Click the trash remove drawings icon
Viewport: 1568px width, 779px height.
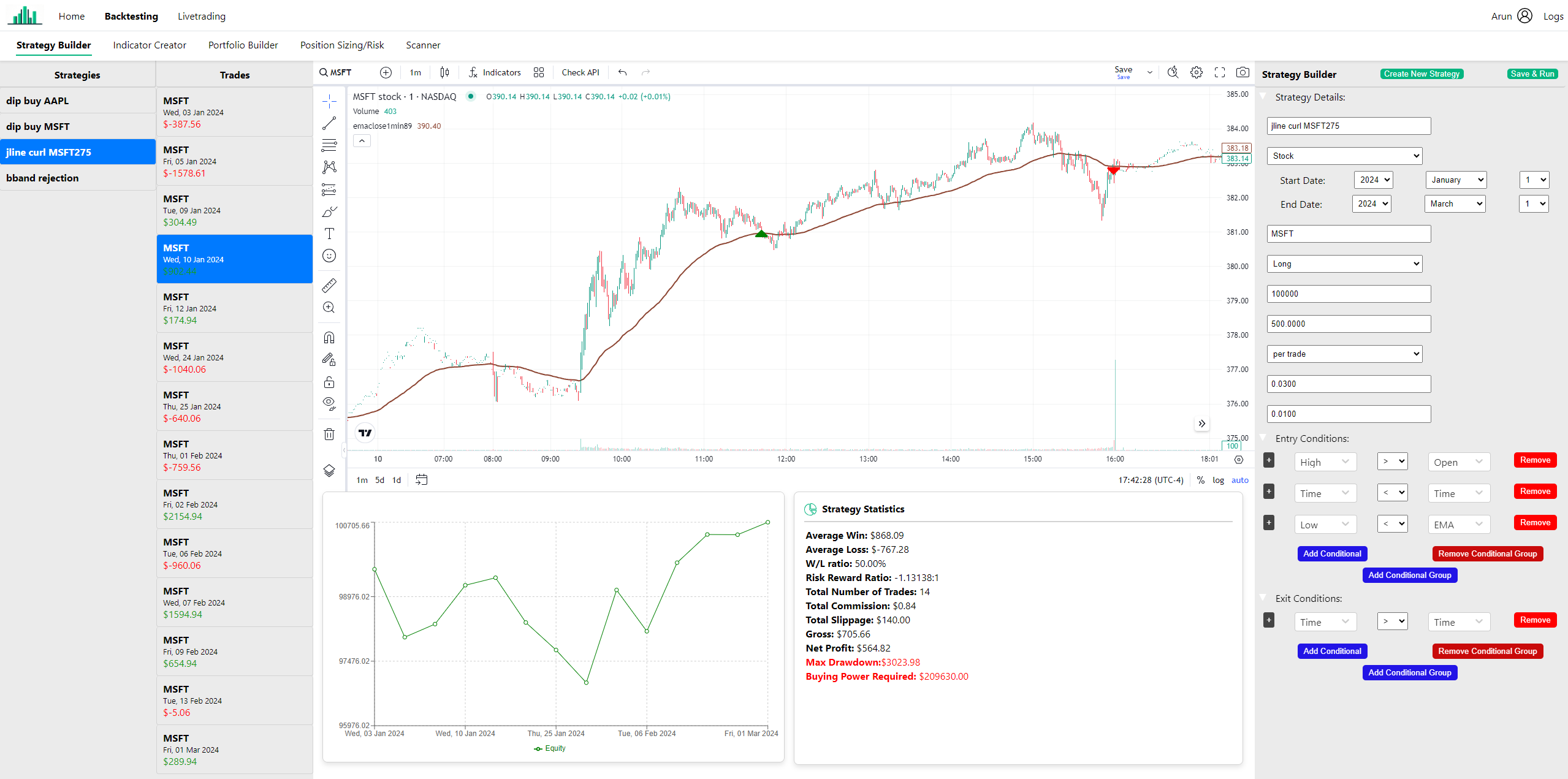pos(329,434)
